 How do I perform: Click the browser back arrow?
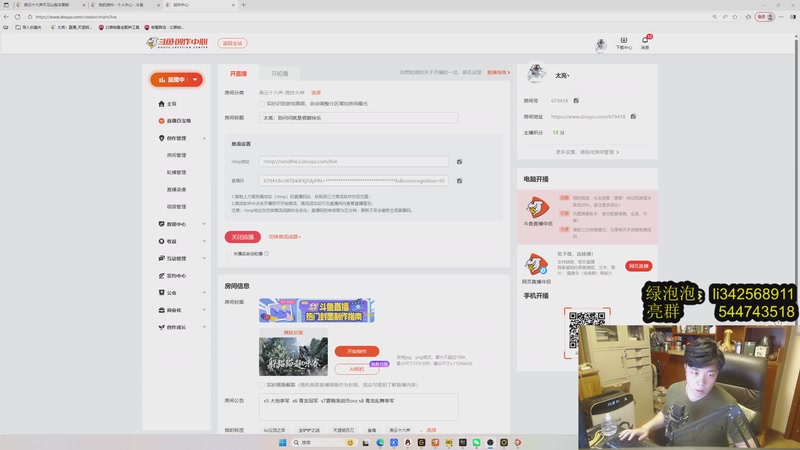click(6, 17)
